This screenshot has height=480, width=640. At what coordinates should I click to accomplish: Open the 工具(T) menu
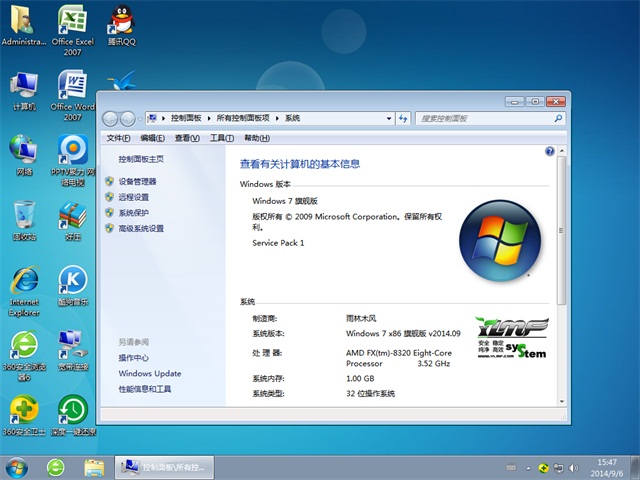point(222,138)
